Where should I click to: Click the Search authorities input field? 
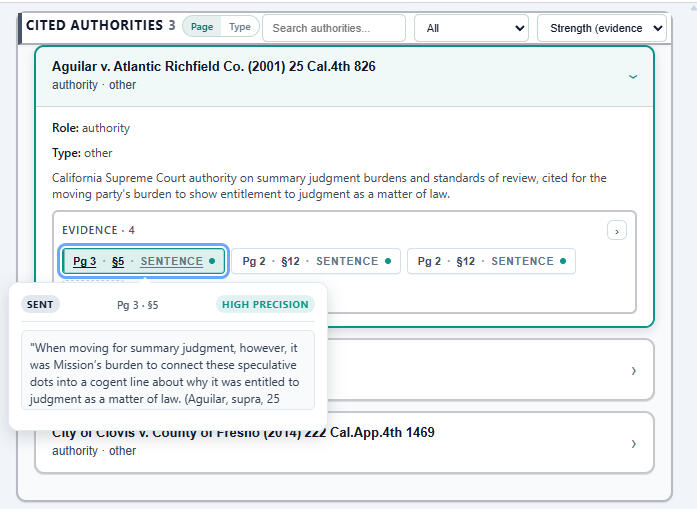pyautogui.click(x=333, y=28)
